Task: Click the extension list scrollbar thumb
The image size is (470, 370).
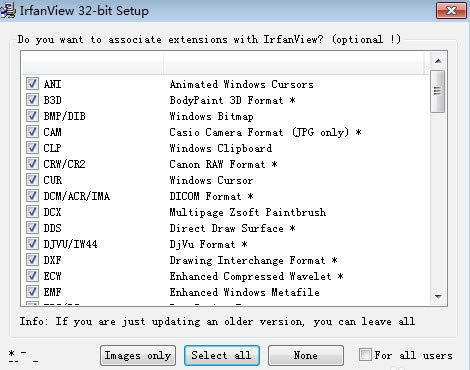Action: (x=437, y=91)
